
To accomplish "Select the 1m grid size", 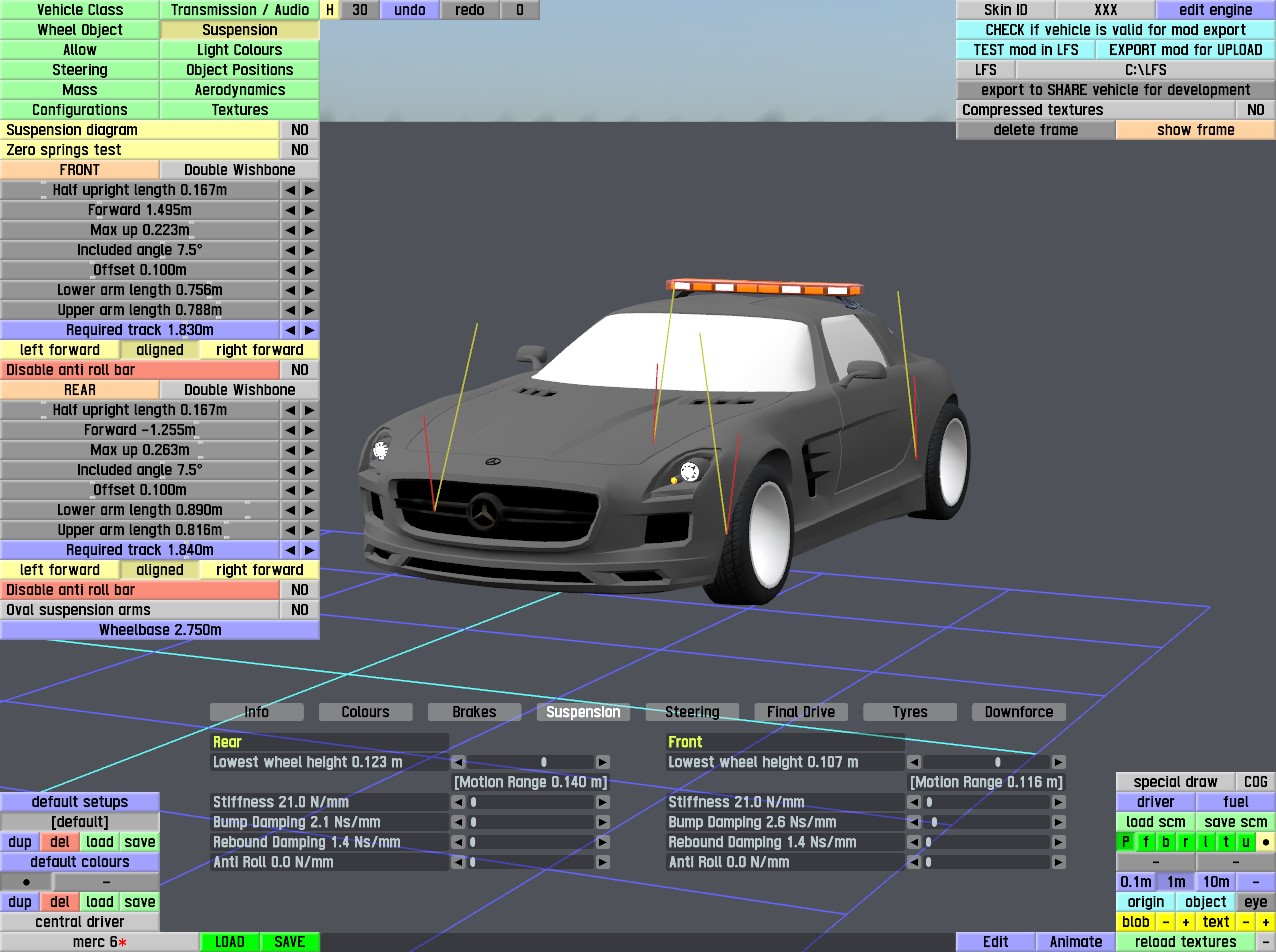I will pos(1176,882).
